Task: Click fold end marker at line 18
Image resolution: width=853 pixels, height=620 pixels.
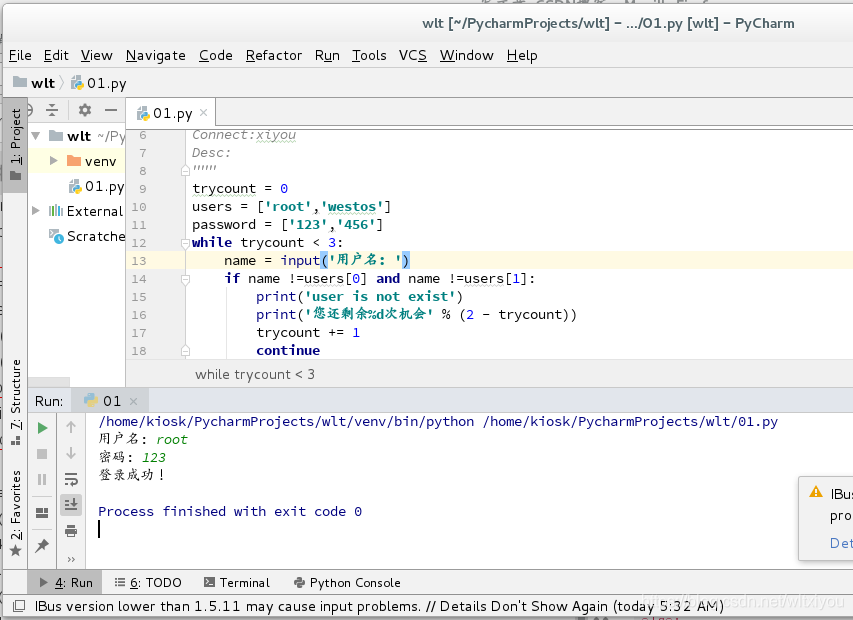Action: click(x=185, y=351)
